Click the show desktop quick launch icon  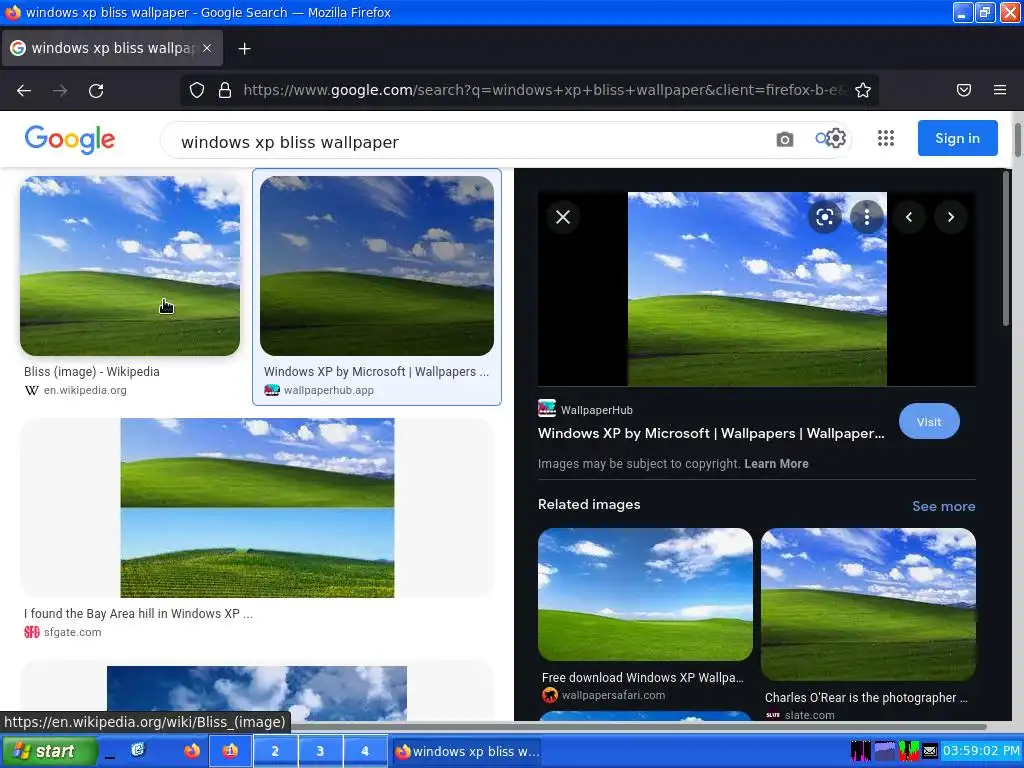point(138,750)
